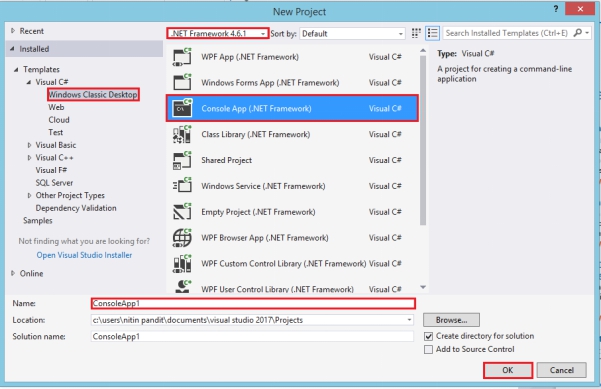Collapse the Visual C# tree node

click(x=29, y=82)
